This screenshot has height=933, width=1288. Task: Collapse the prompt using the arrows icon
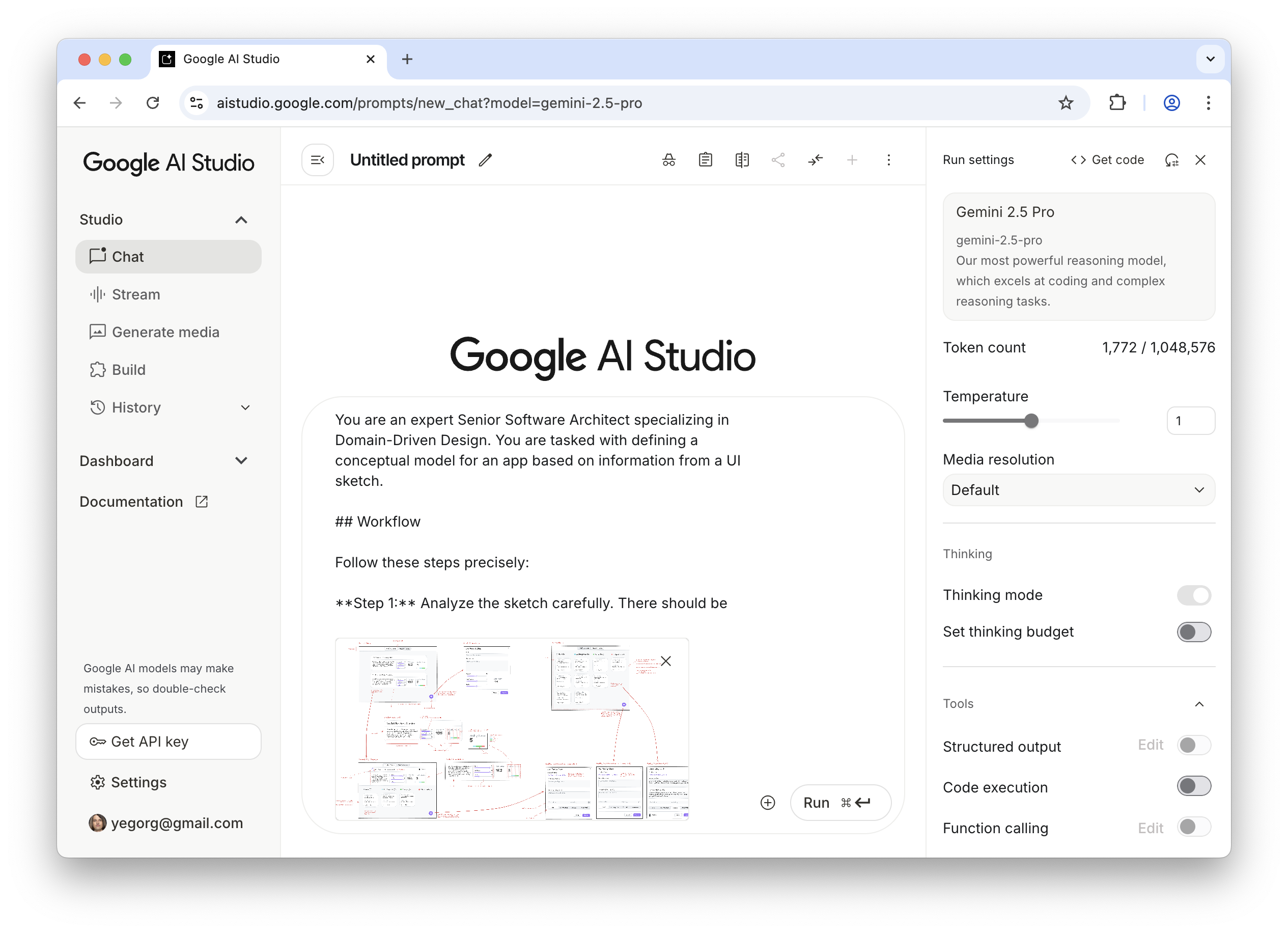tap(816, 160)
